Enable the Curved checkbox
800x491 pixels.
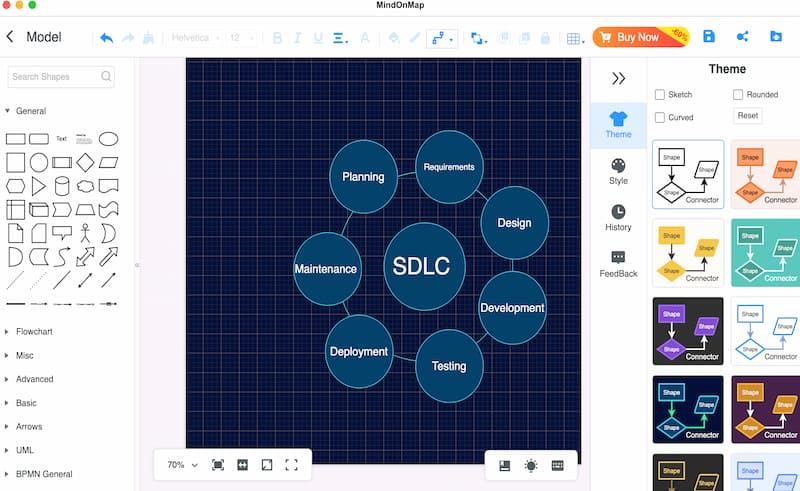click(x=660, y=117)
